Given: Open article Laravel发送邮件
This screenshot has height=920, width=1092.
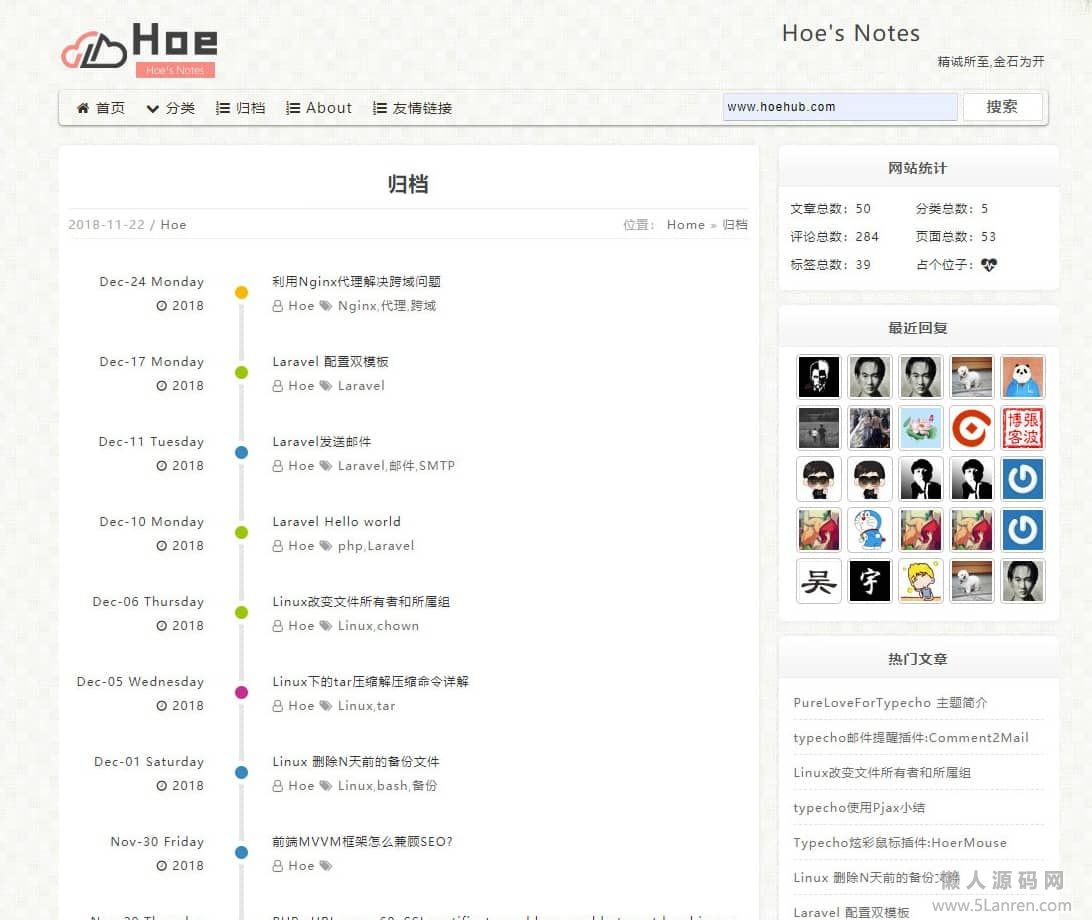Looking at the screenshot, I should click(322, 442).
